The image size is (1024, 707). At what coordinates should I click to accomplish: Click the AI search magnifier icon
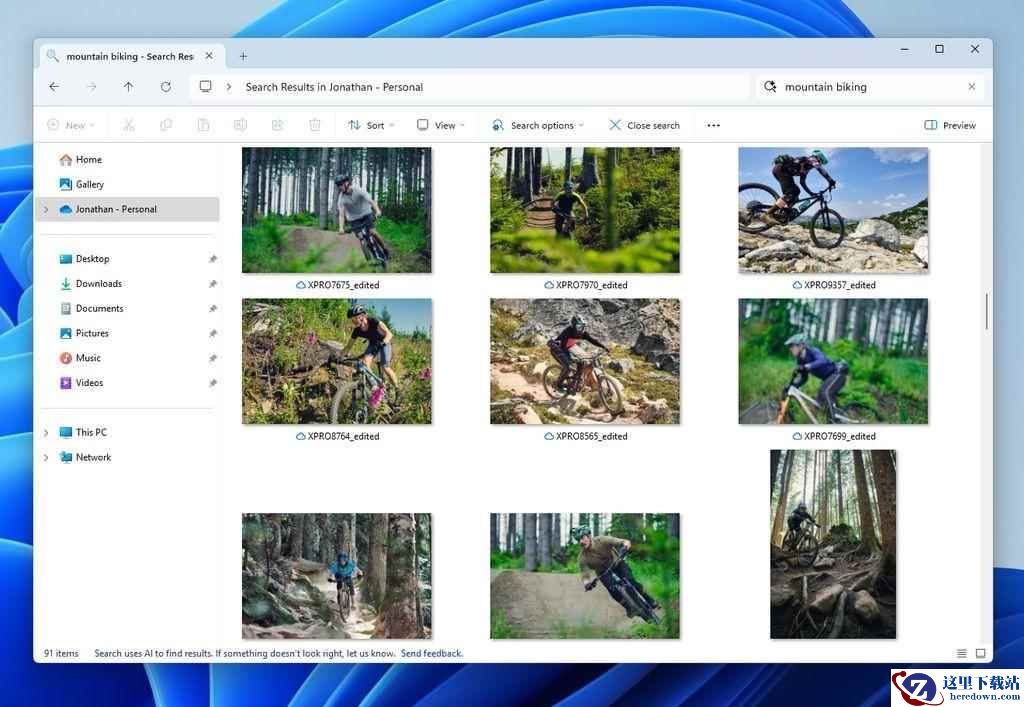coord(771,87)
